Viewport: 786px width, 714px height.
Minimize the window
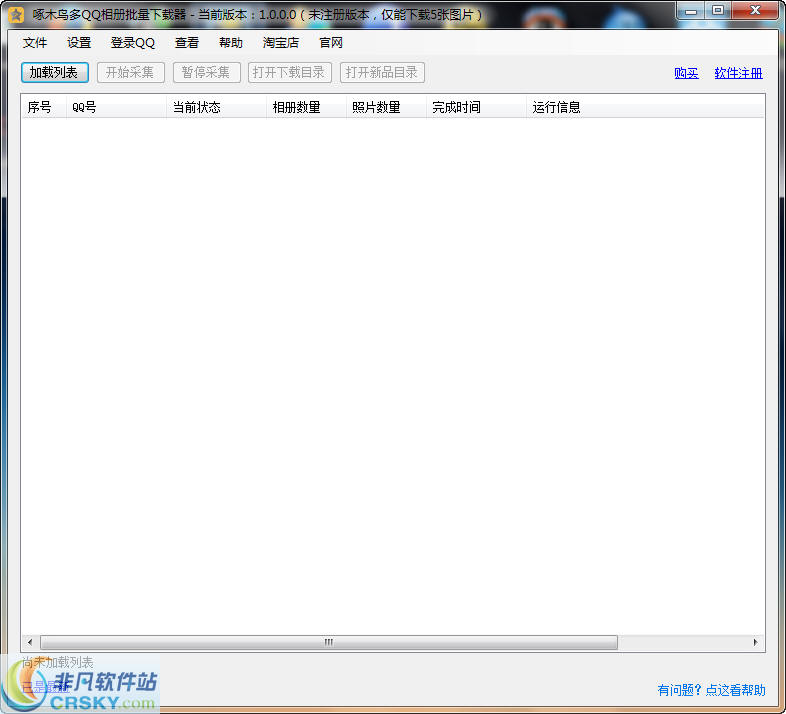[x=691, y=11]
